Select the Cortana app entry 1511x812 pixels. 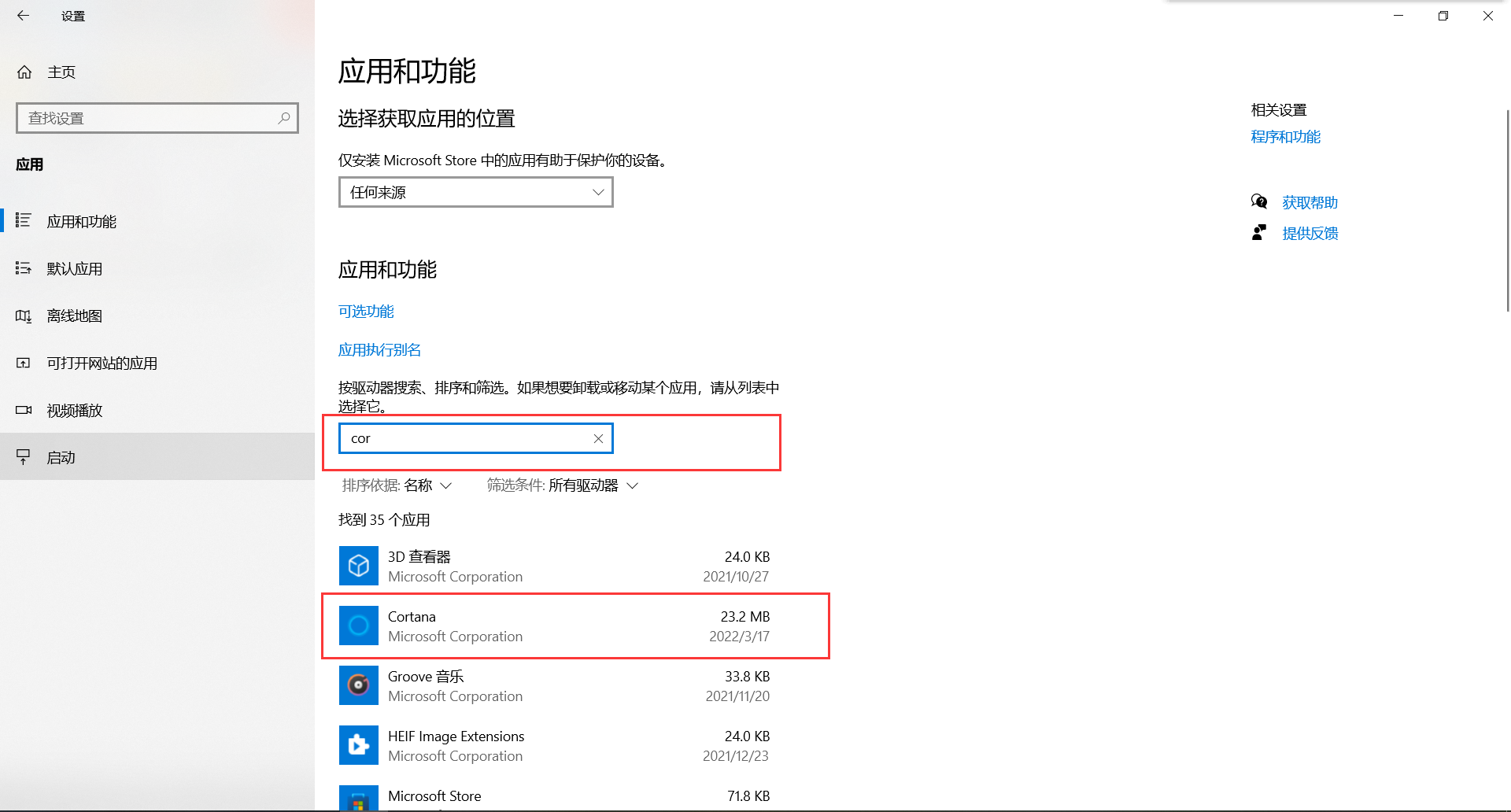coord(555,626)
